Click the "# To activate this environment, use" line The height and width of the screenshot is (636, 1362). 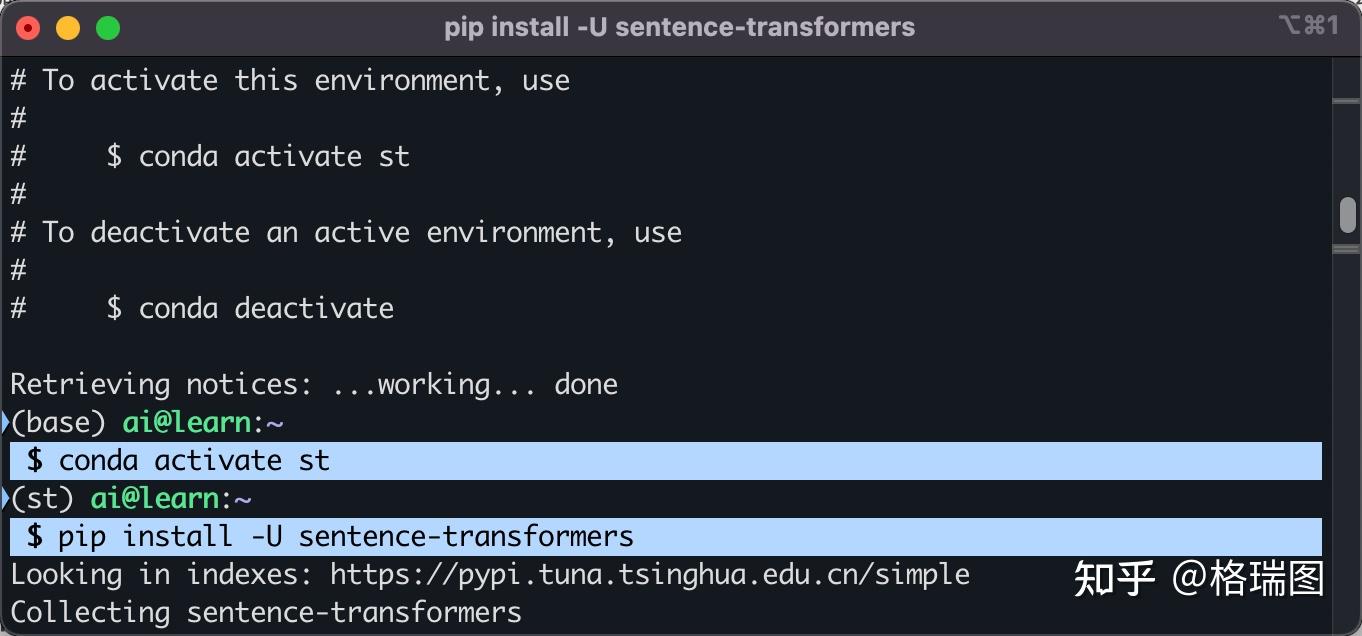[290, 81]
